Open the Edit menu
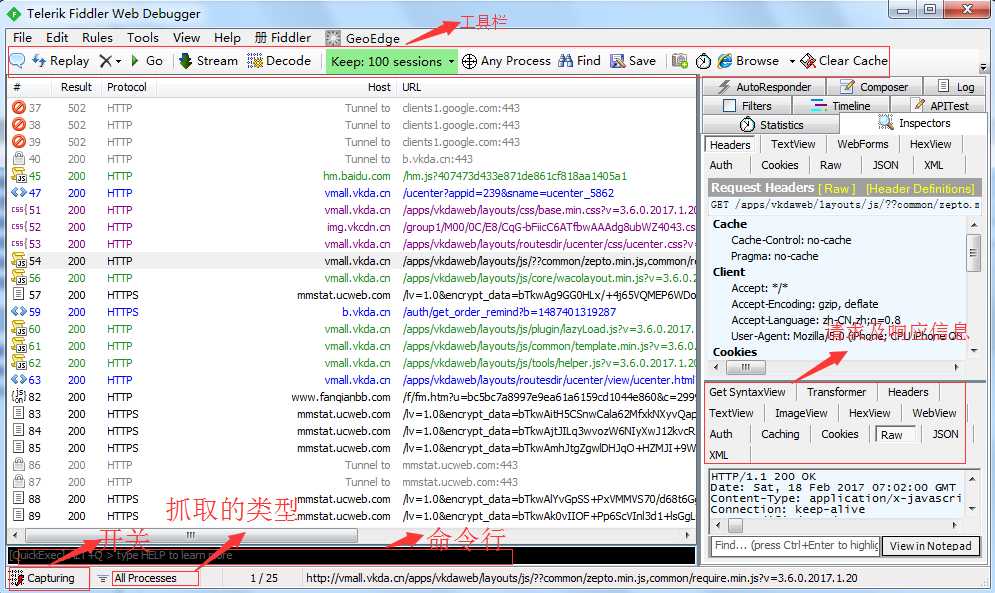995x593 pixels. point(57,38)
